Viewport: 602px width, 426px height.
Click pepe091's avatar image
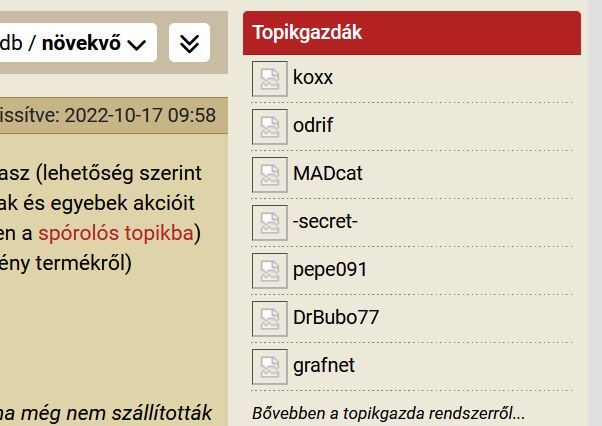[x=269, y=270]
